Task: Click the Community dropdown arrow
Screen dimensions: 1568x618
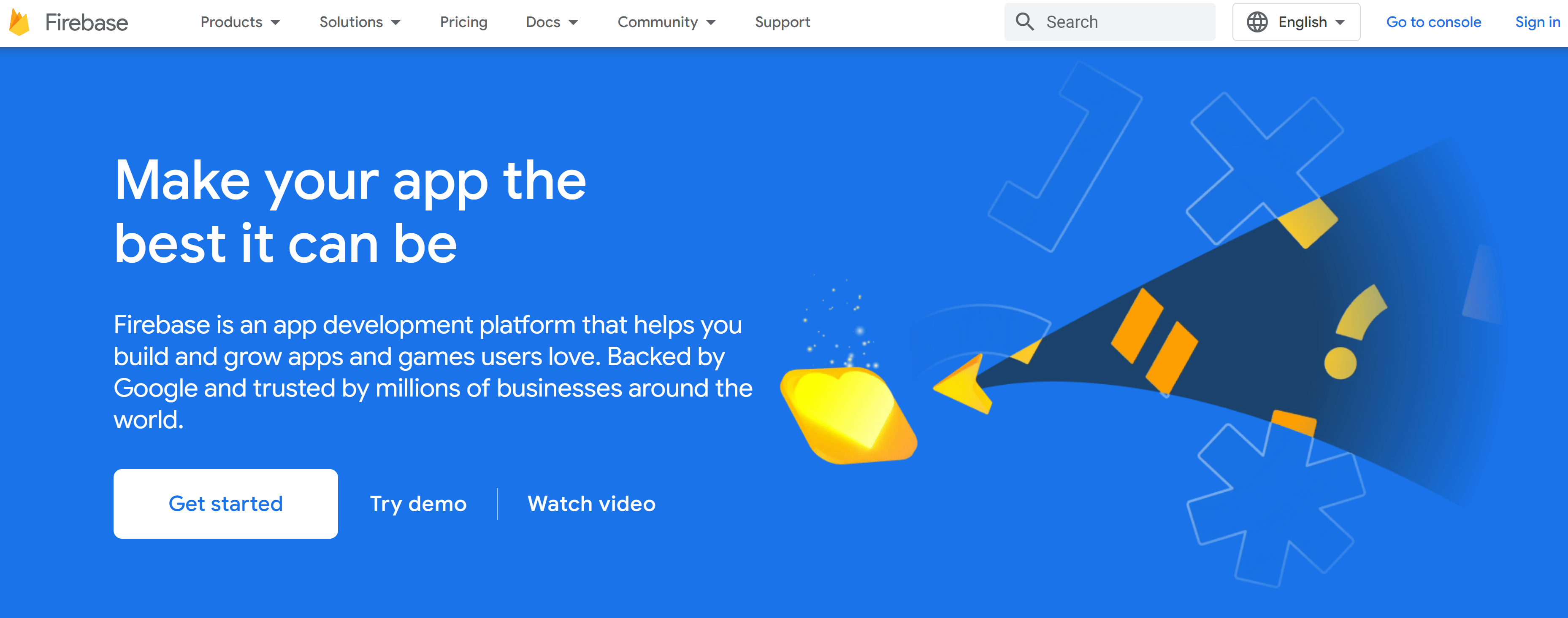Action: [712, 22]
